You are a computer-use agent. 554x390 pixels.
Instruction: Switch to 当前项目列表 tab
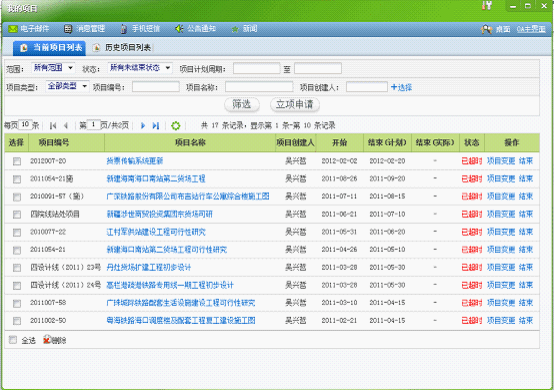click(x=49, y=48)
